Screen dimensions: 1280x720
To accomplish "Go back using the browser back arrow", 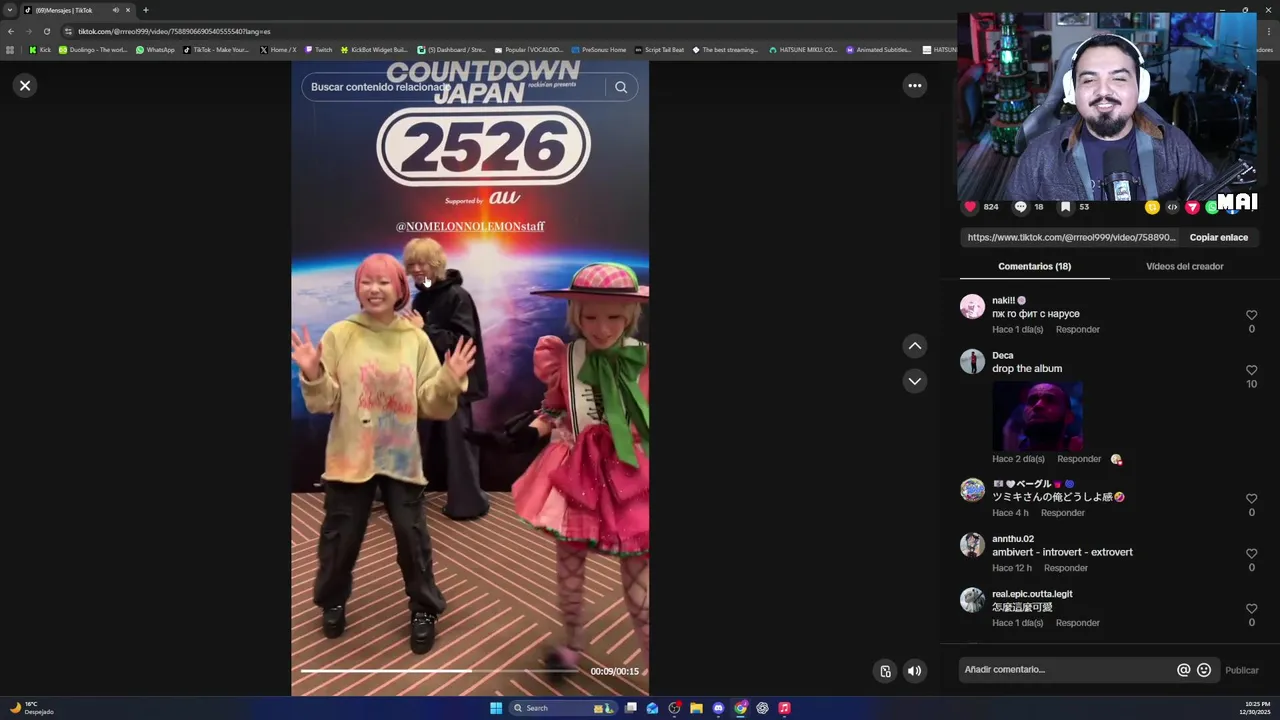I will [x=11, y=31].
